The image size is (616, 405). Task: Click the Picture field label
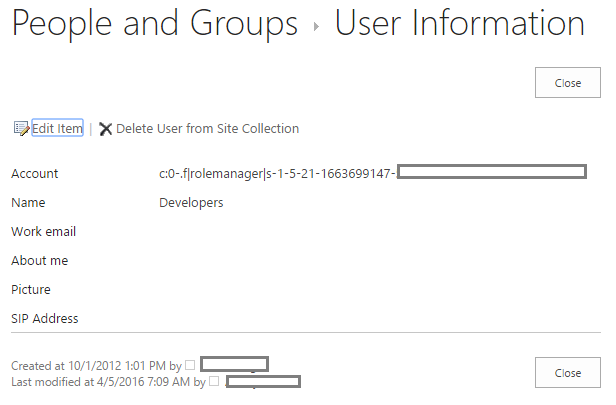[31, 290]
